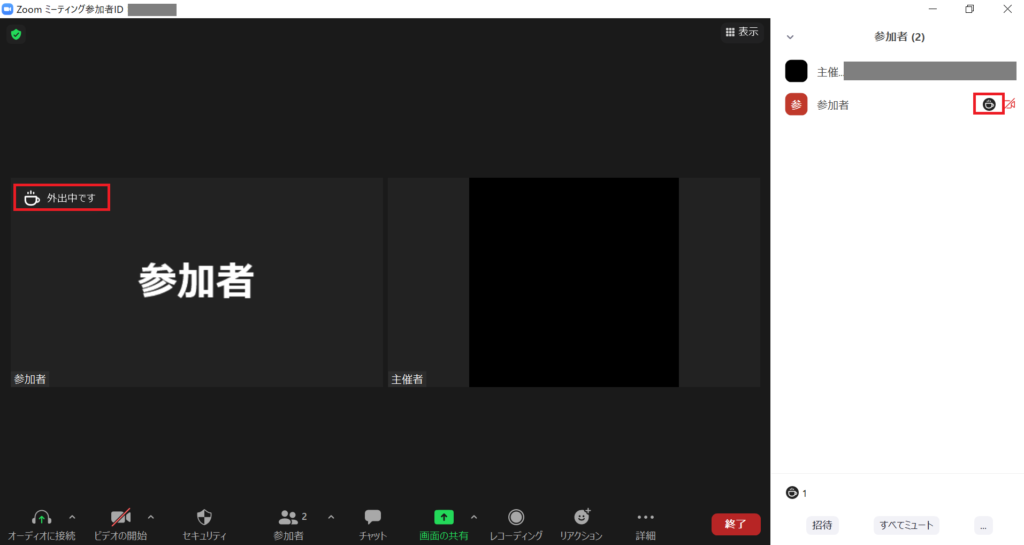The height and width of the screenshot is (545, 1024).
Task: Collapse participants panel with top chevron
Action: pos(790,37)
